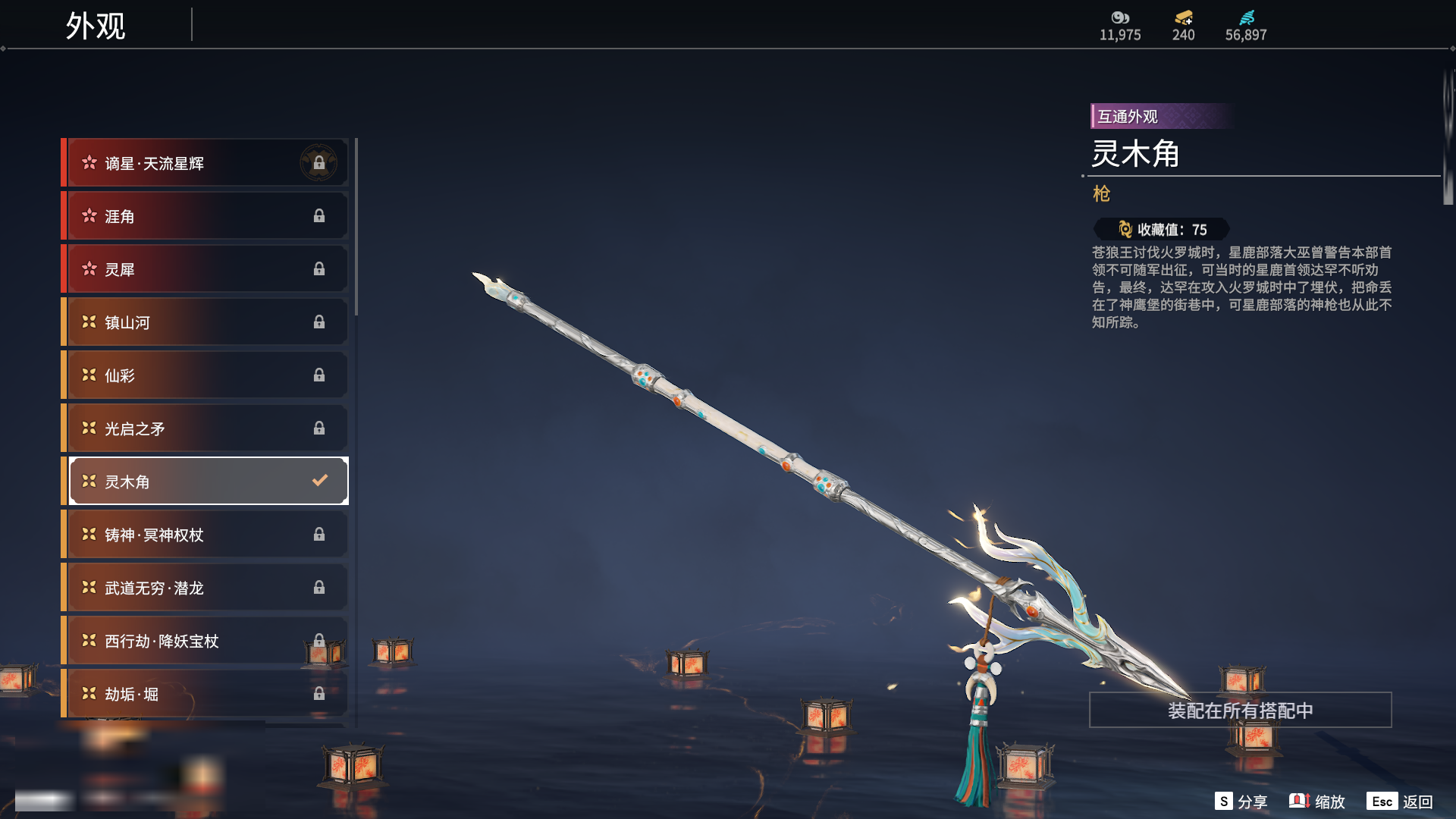Open the 外观 tab header
This screenshot has height=819, width=1456.
(96, 26)
